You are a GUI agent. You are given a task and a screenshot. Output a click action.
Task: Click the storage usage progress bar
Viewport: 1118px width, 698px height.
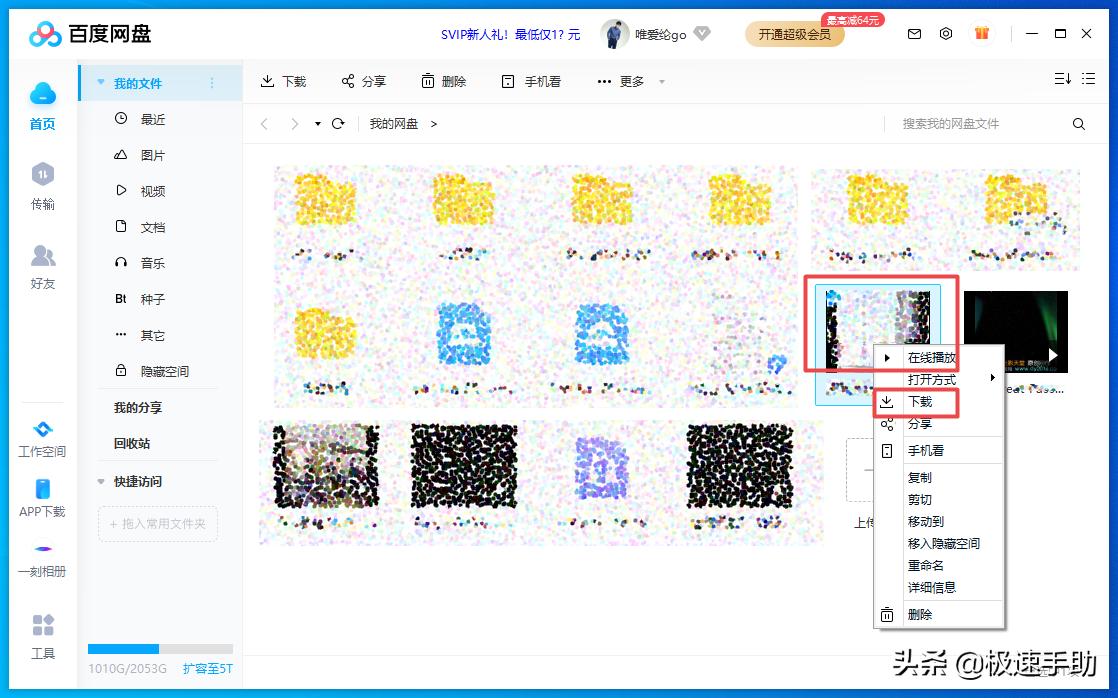[160, 649]
